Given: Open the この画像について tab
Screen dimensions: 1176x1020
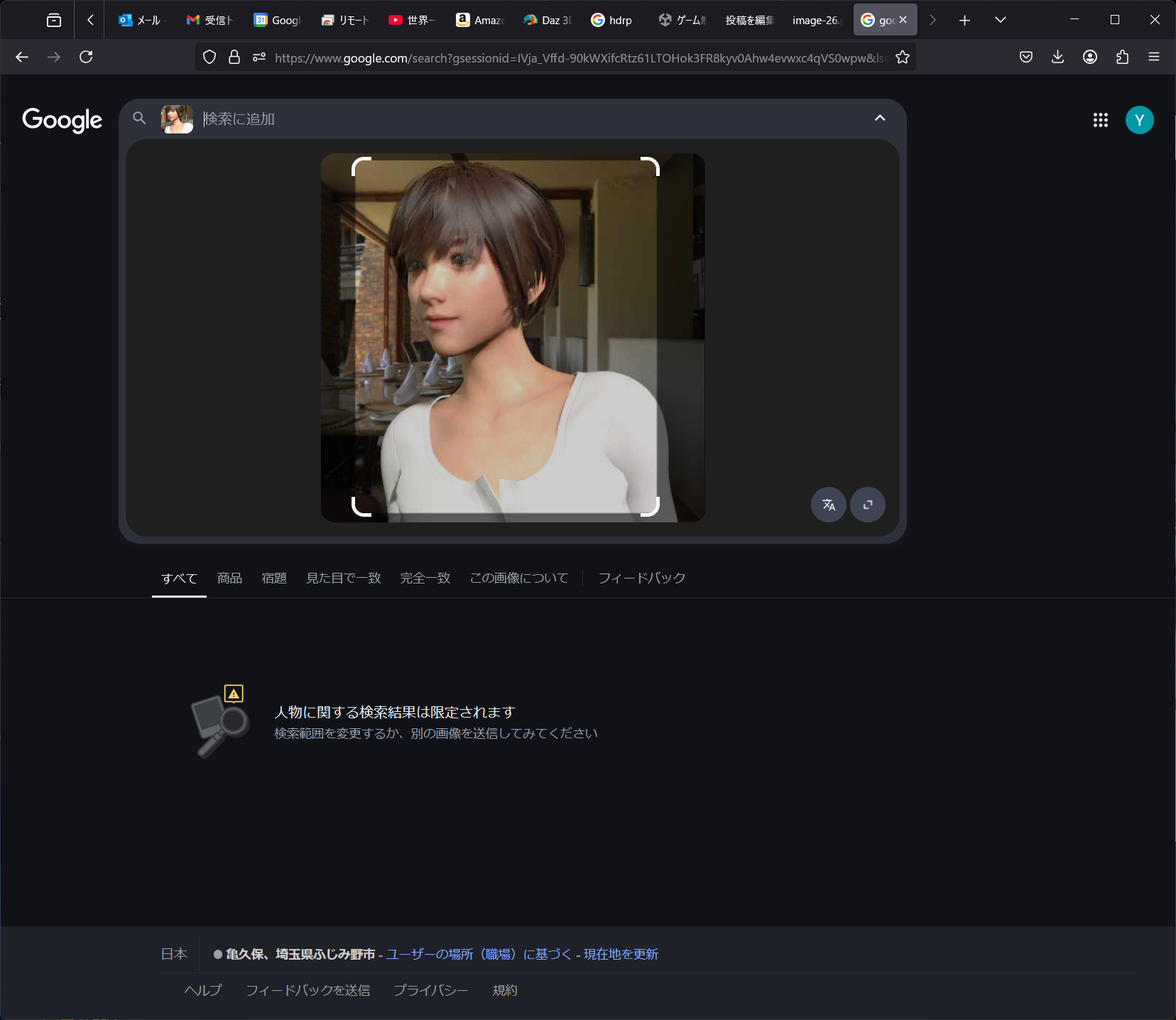Looking at the screenshot, I should [x=518, y=578].
